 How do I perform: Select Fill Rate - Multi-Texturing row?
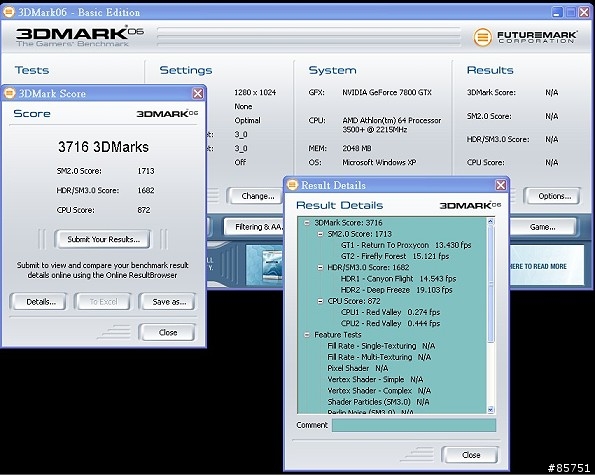point(379,357)
